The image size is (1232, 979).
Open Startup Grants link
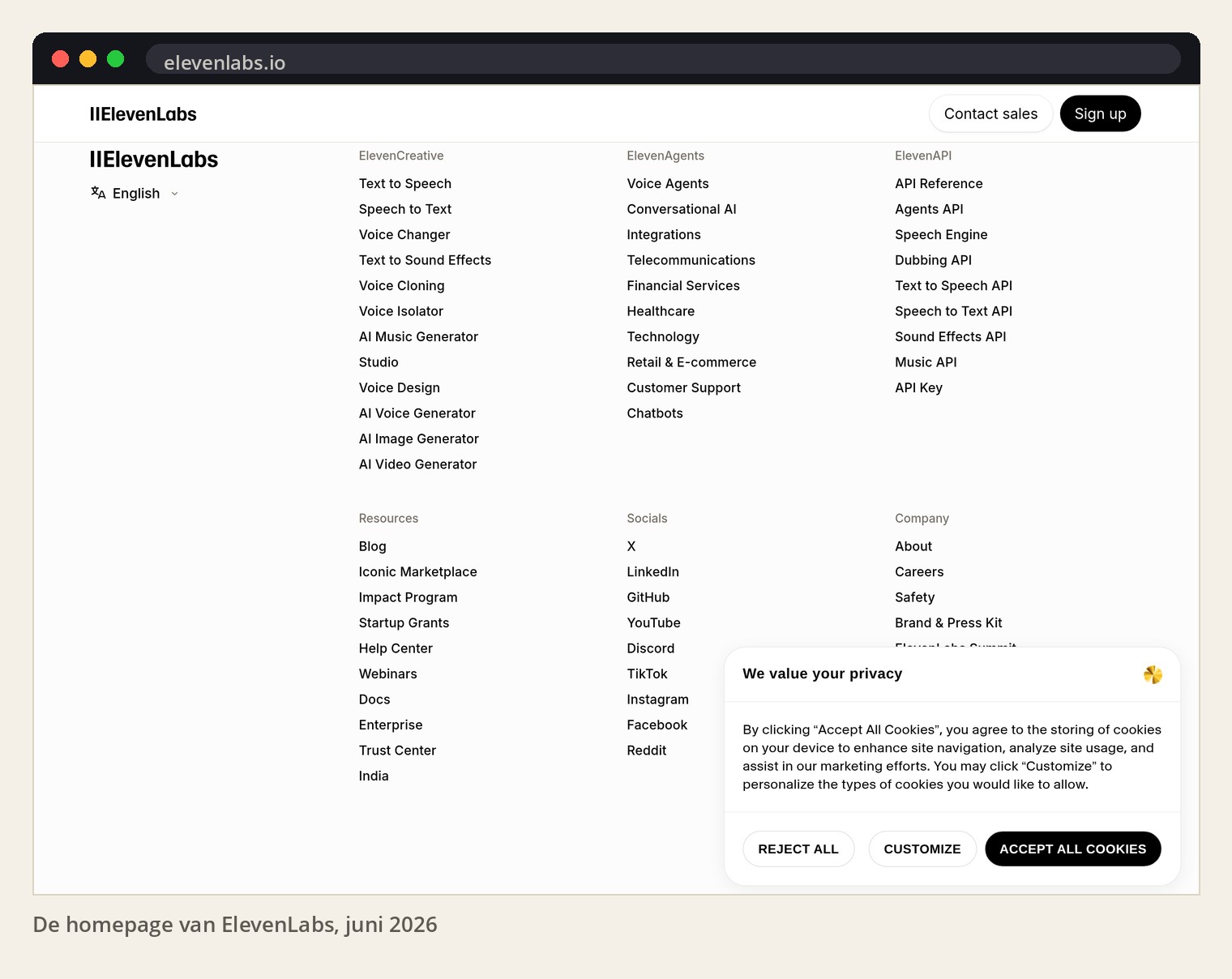pos(404,623)
